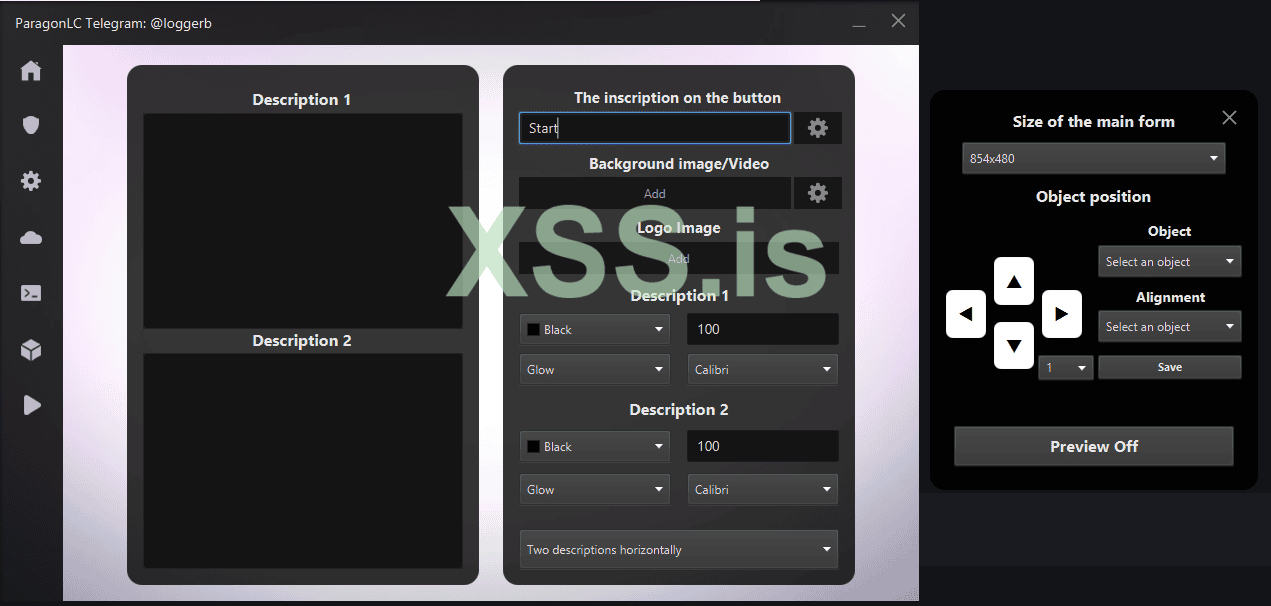Click Description 1 size field showing 100
This screenshot has height=606, width=1271.
click(x=763, y=329)
